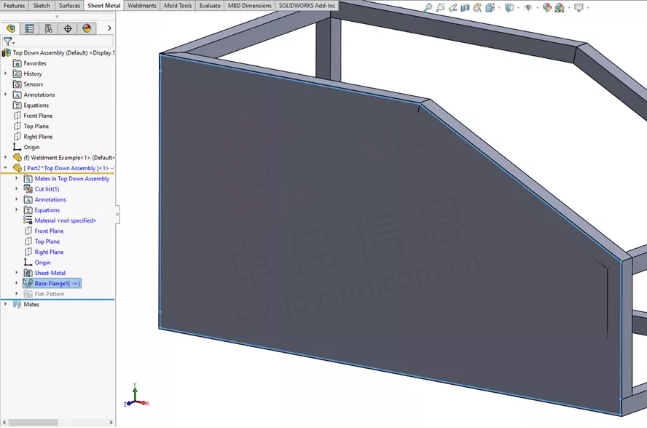Screen dimensions: 647x428
Task: Expand the bottom Mates folder
Action: click(5, 304)
